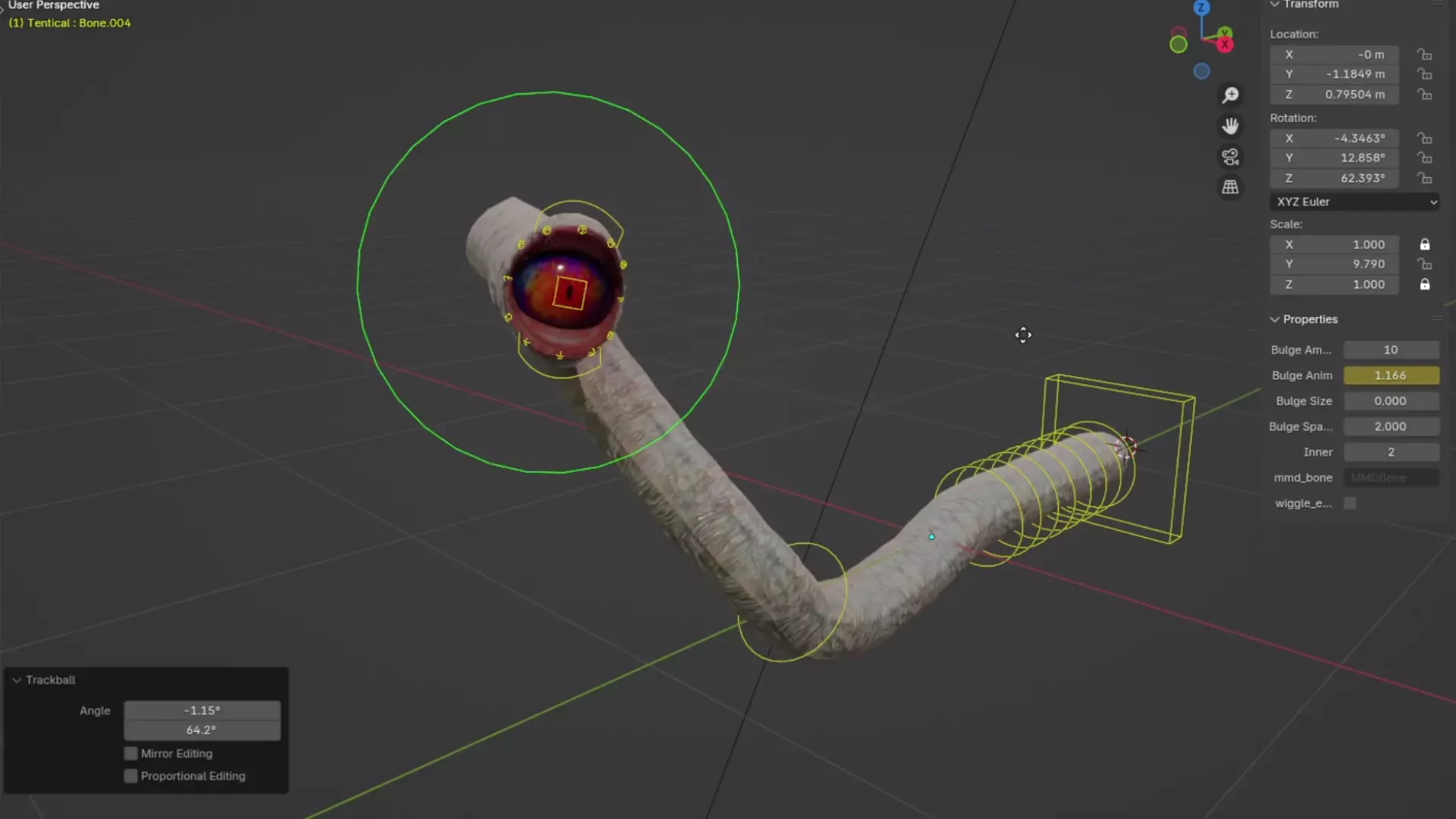Click the blue Z axis gizmo ball
The image size is (1456, 819).
pos(1201,8)
